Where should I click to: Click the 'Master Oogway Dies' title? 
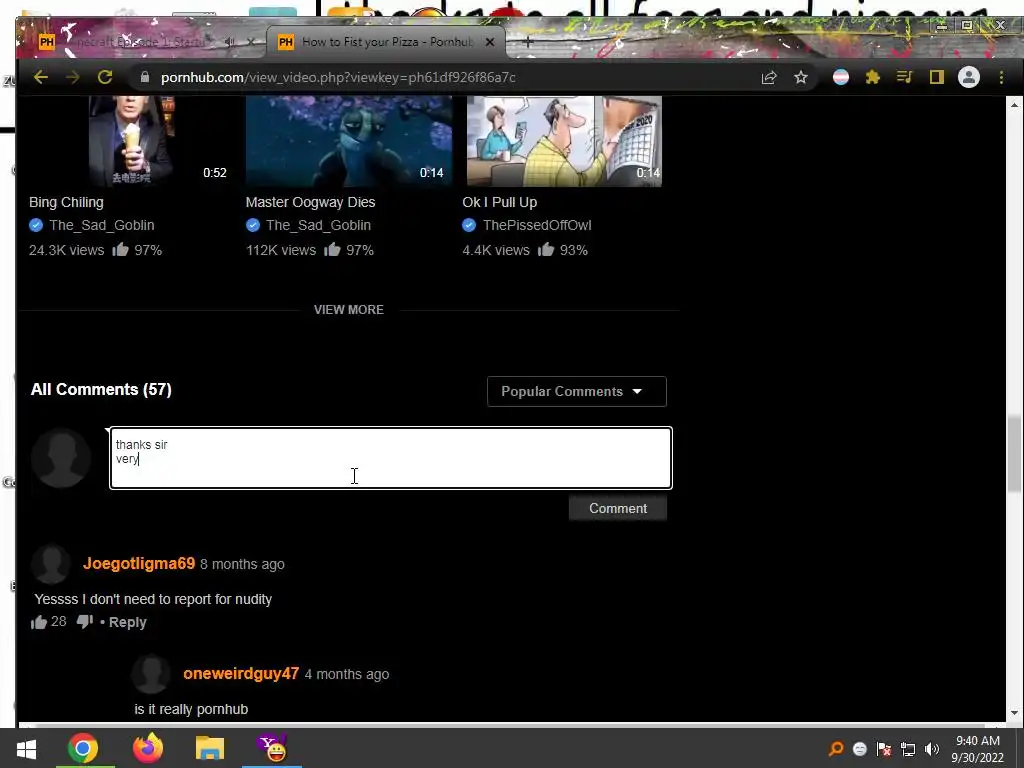[310, 202]
